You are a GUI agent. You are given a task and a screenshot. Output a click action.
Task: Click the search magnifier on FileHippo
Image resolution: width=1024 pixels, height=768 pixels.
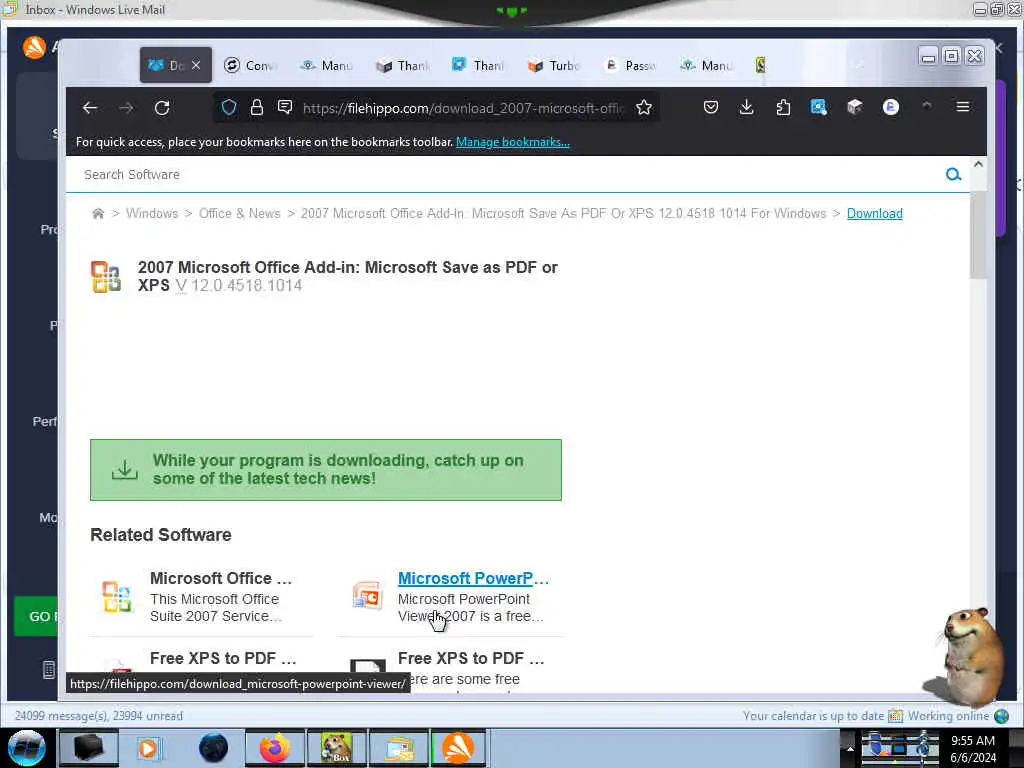click(953, 174)
